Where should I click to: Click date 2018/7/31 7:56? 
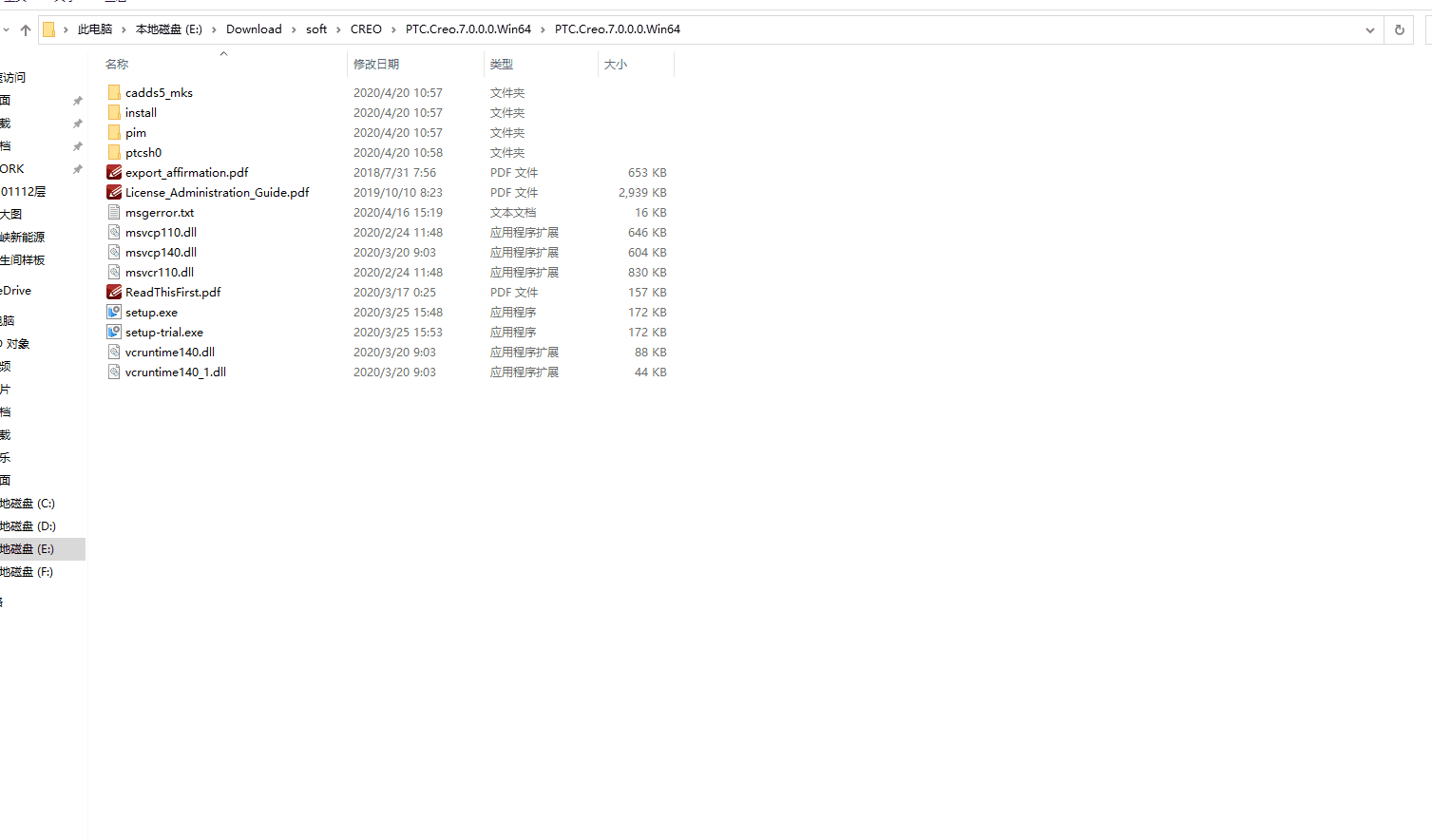(394, 173)
